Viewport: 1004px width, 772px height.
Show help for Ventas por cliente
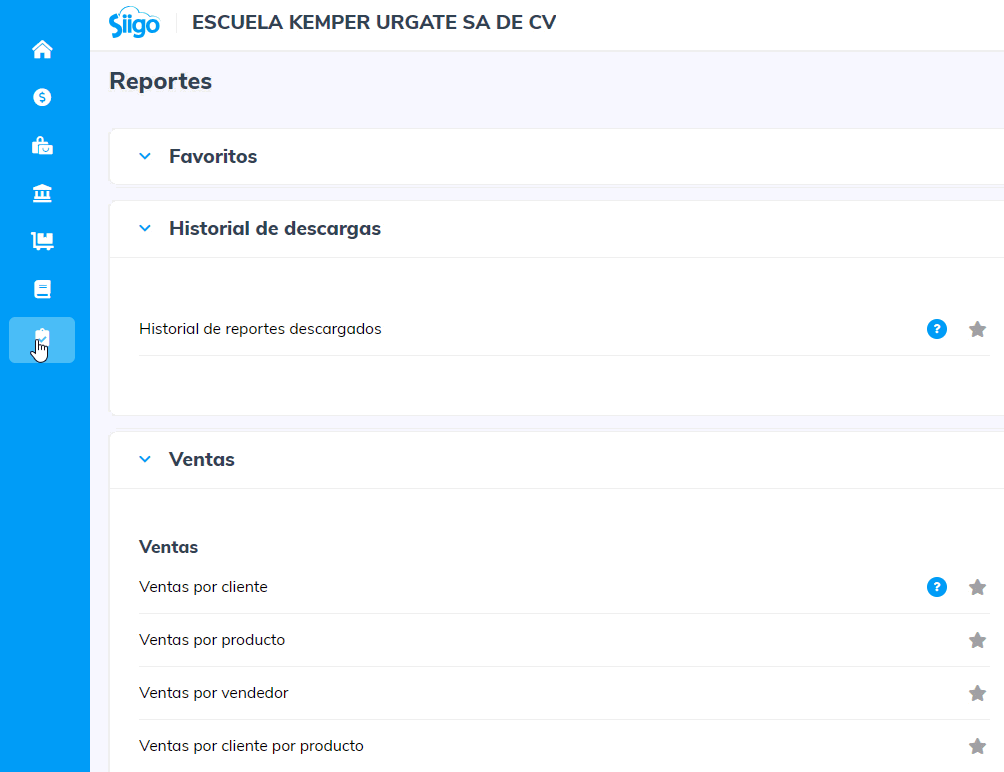click(x=936, y=587)
